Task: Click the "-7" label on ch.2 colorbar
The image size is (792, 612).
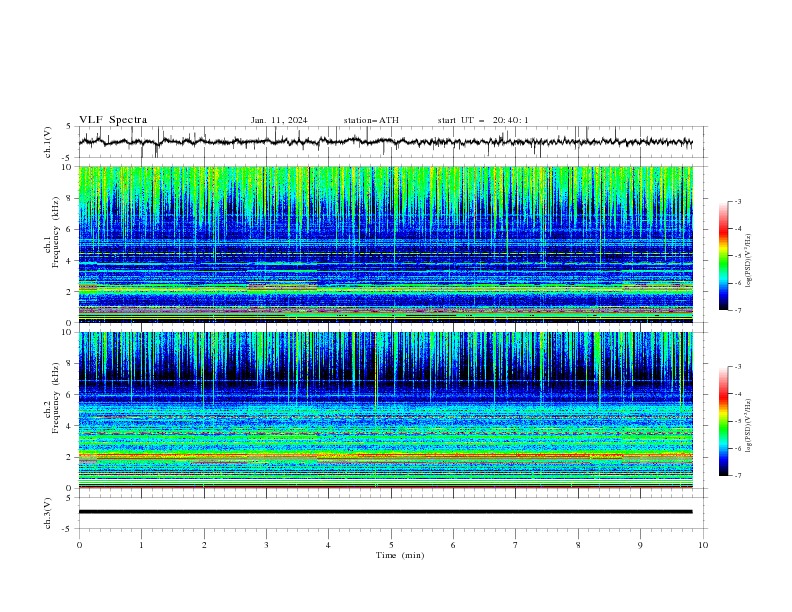Action: [738, 476]
